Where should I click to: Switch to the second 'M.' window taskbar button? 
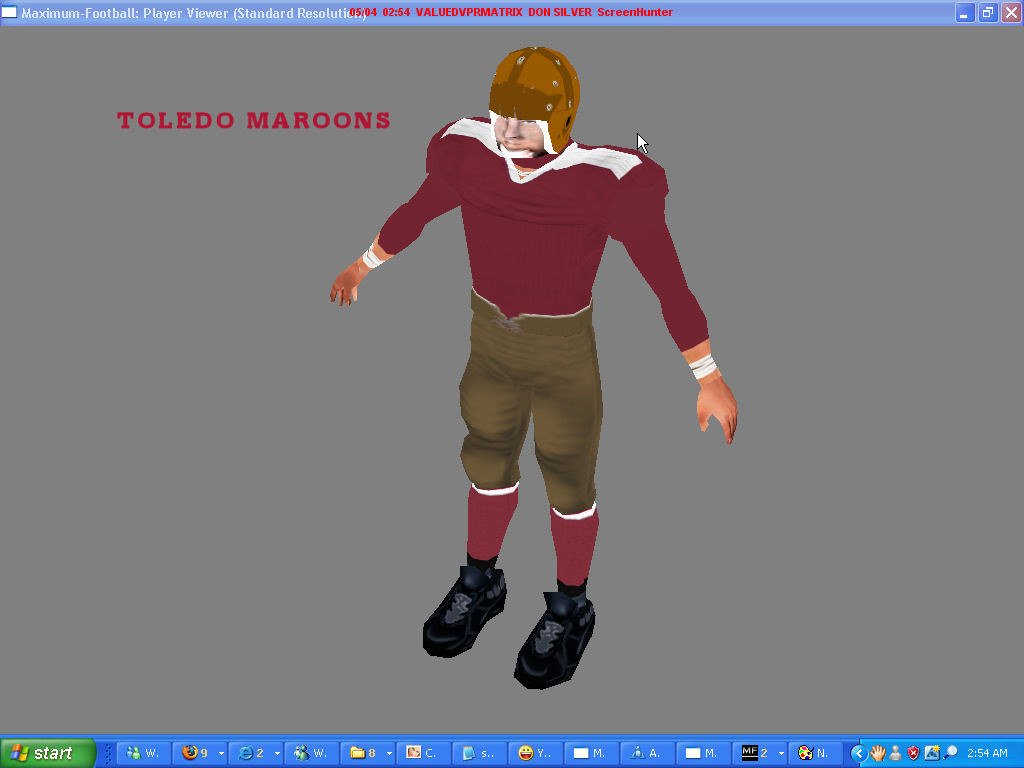pos(704,753)
